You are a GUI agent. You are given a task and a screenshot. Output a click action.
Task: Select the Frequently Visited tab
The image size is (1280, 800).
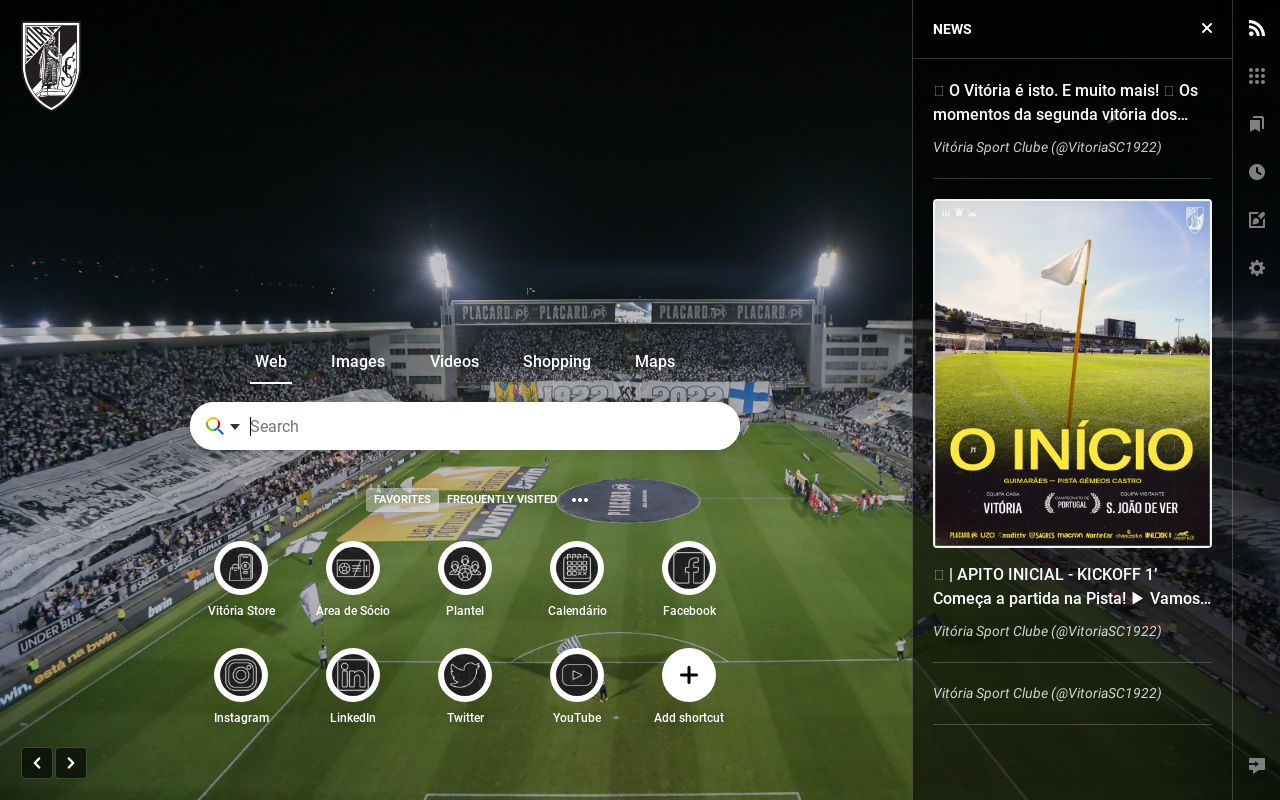502,500
